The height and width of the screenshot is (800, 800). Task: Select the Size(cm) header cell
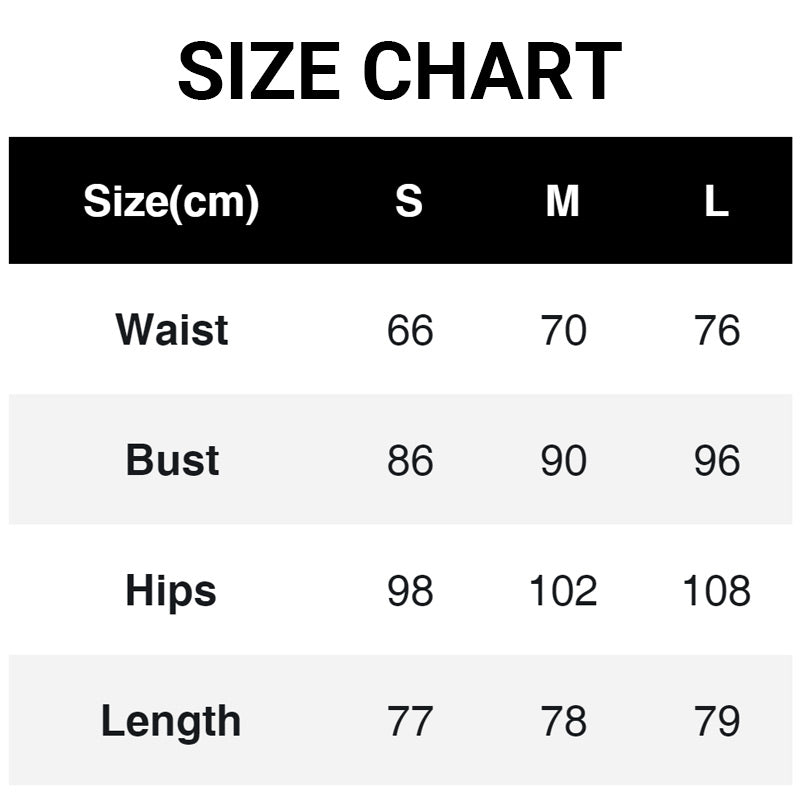coord(171,202)
